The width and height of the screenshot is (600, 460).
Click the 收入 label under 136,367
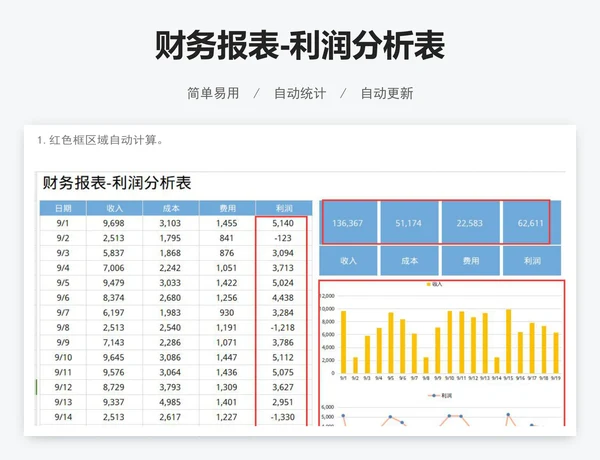(x=348, y=261)
